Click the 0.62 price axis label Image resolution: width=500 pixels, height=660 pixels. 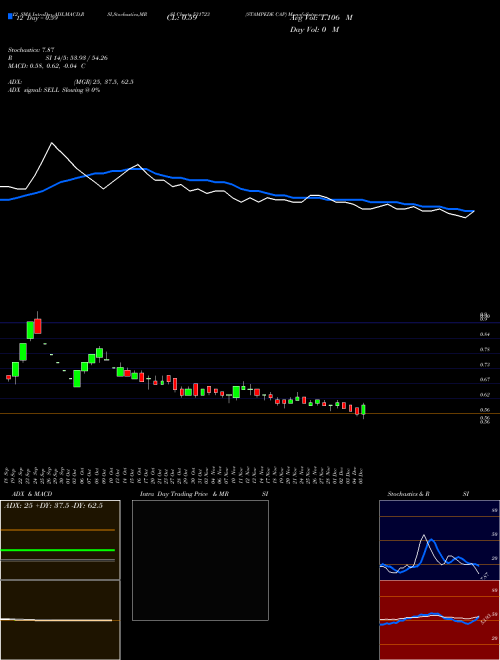(x=485, y=395)
